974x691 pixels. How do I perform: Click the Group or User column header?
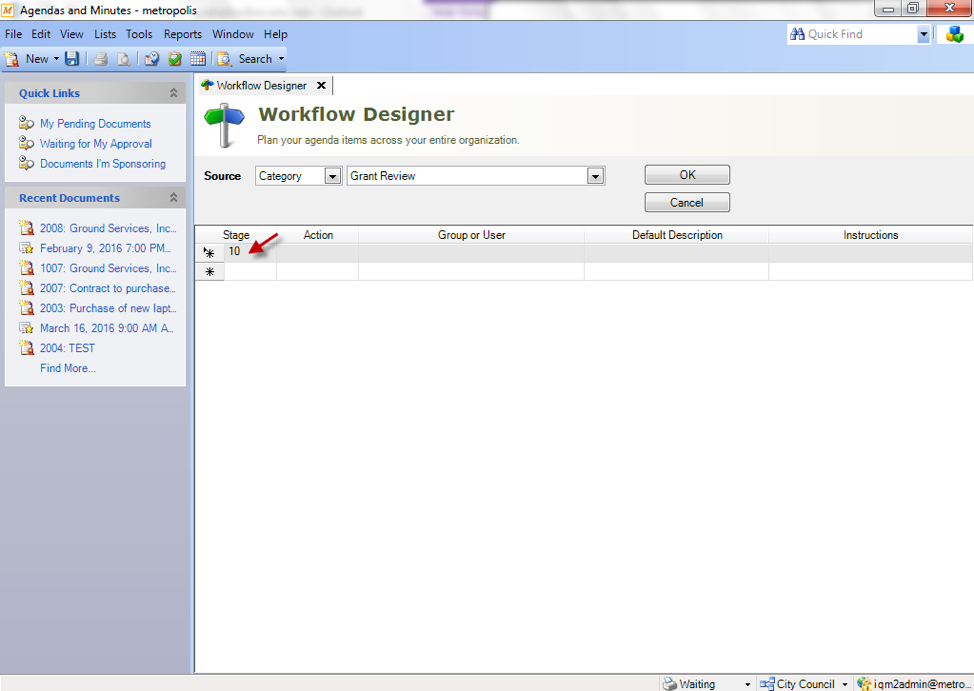click(x=471, y=235)
